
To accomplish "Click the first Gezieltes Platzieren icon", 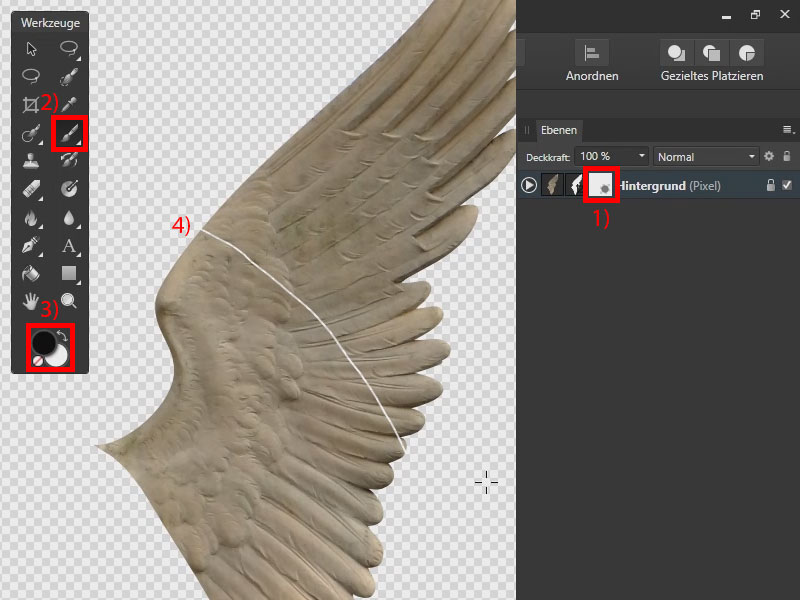I will pyautogui.click(x=676, y=53).
